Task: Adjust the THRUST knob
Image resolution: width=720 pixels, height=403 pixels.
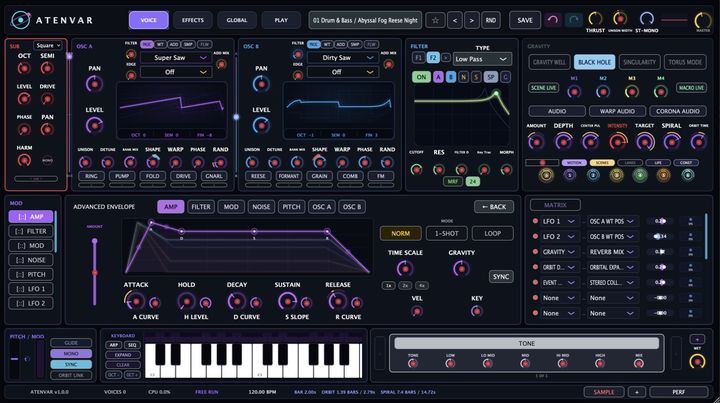Action: 595,19
